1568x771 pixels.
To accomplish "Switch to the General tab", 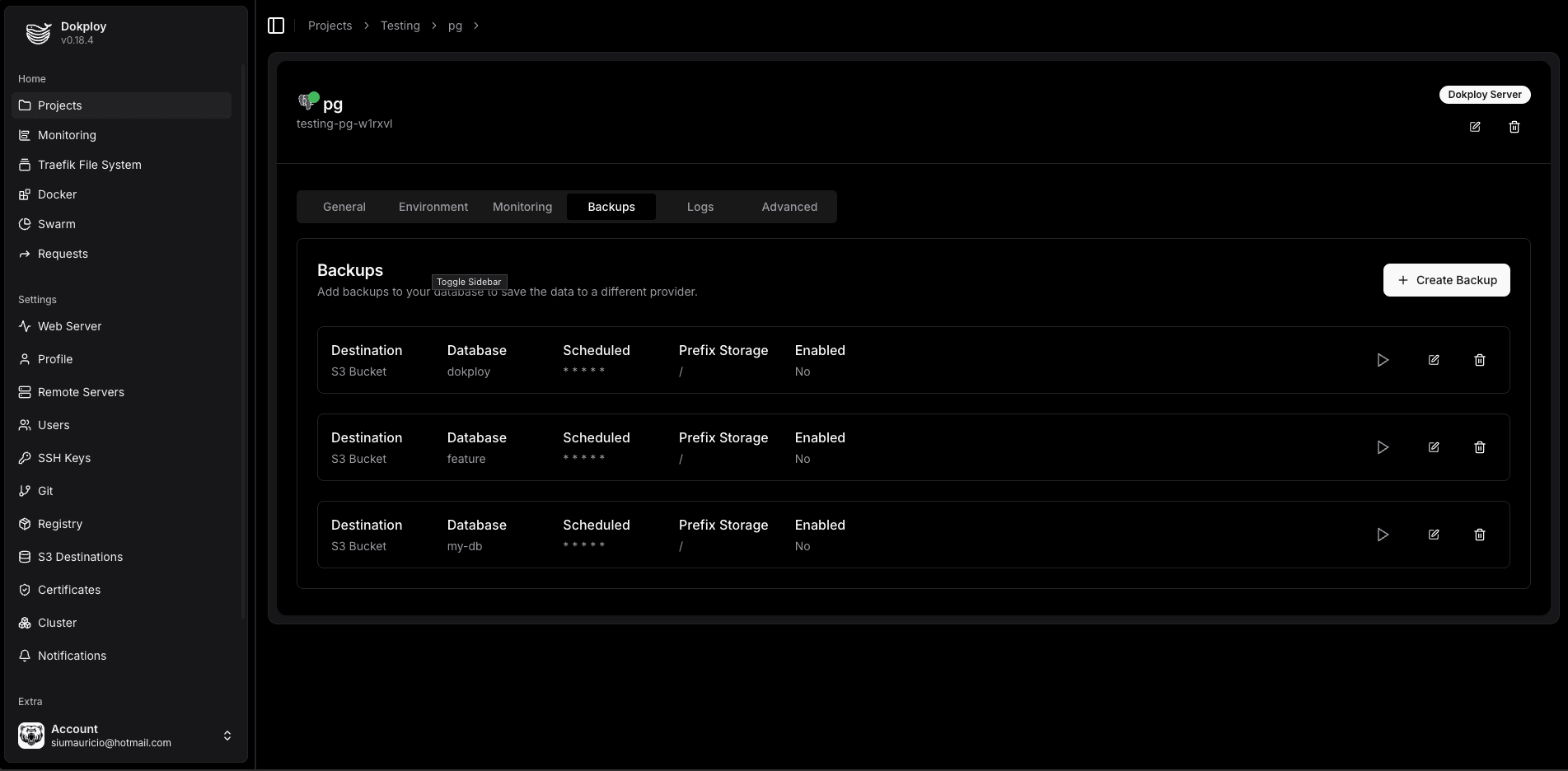I will coord(344,207).
